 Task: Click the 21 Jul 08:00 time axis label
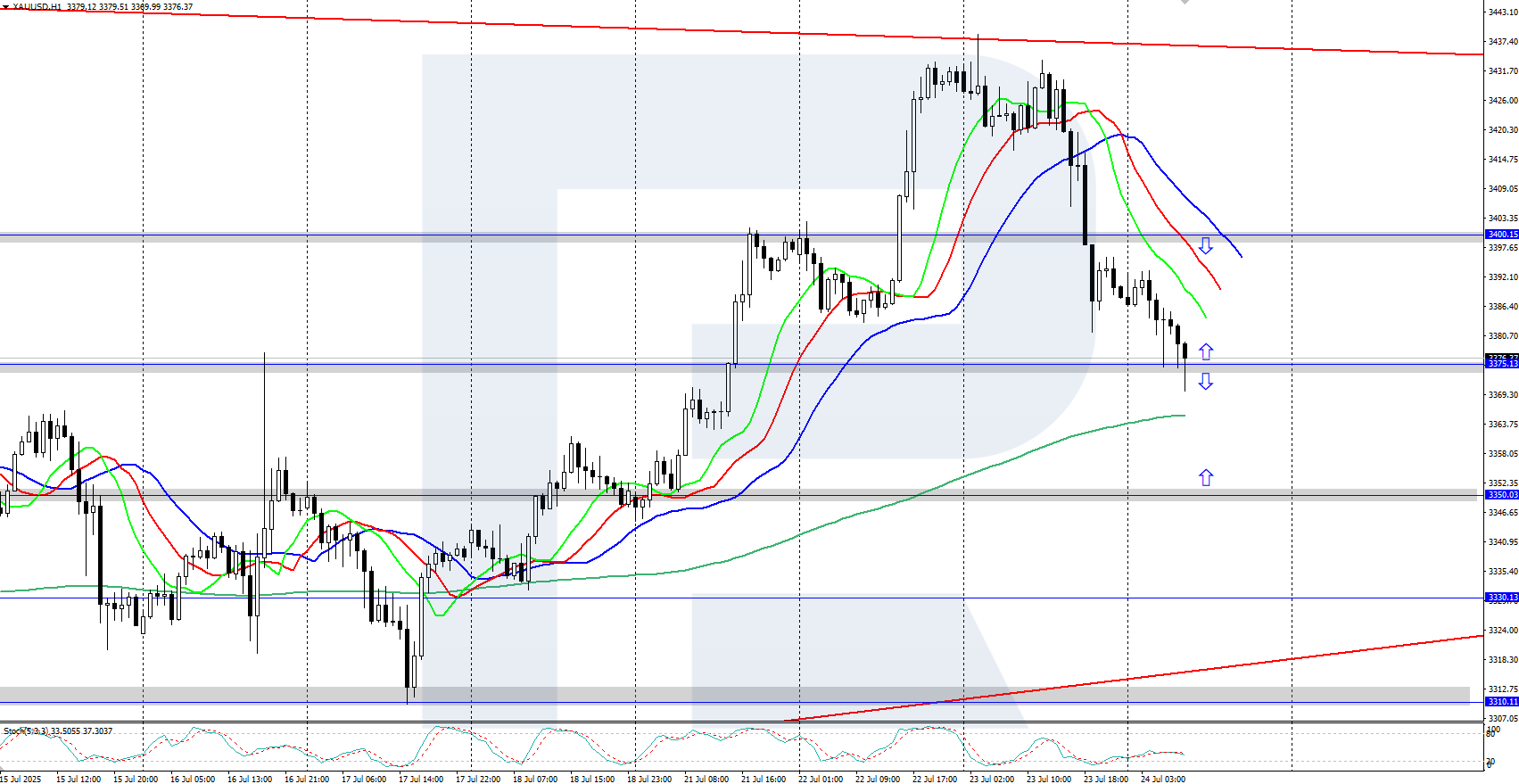tap(706, 779)
